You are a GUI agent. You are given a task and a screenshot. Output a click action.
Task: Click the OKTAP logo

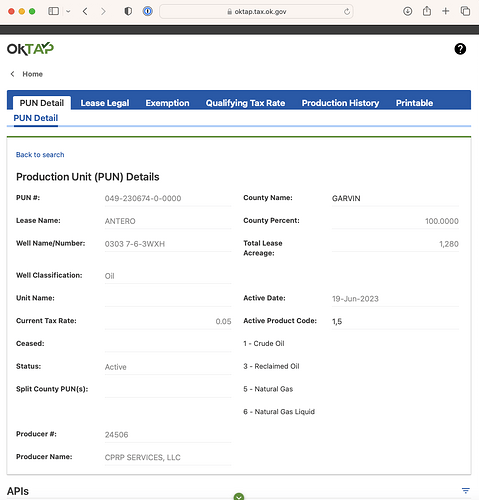[30, 49]
